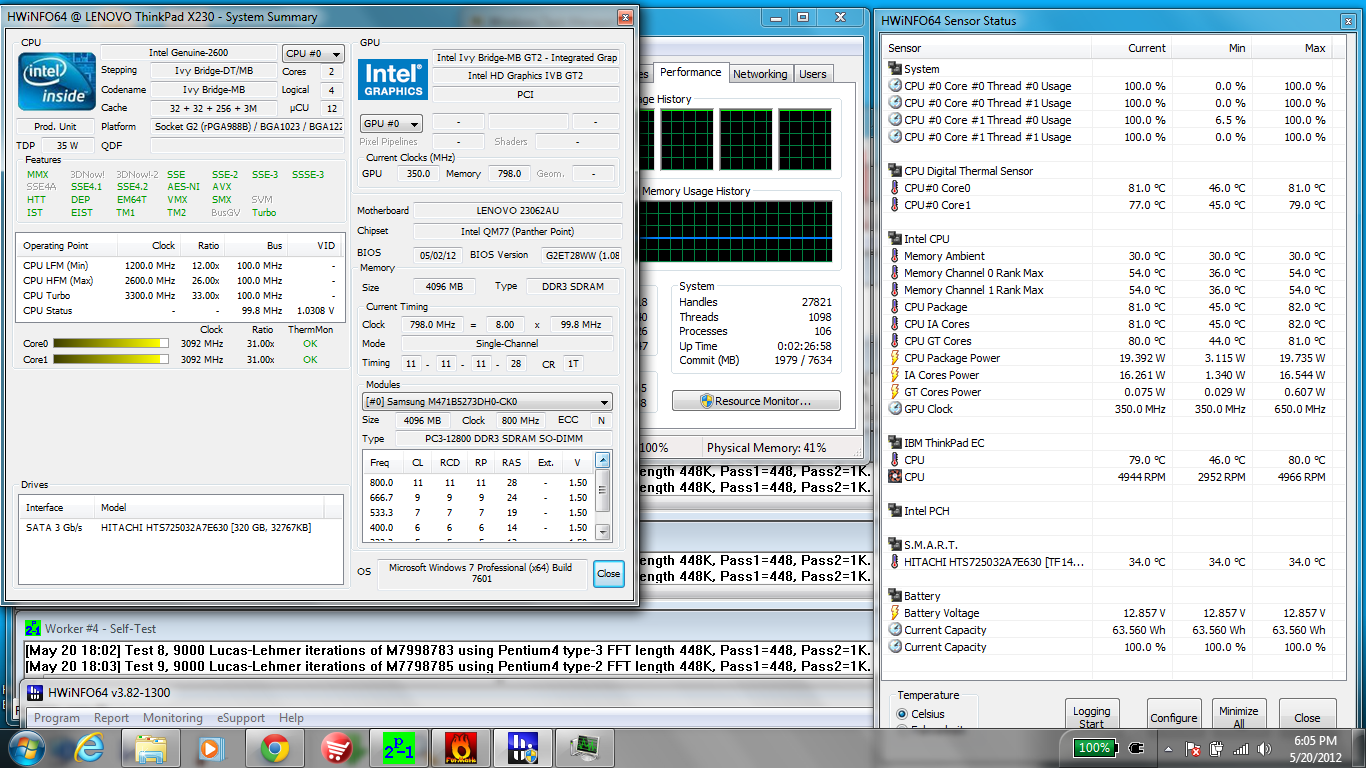Open the Windows Start menu
Screen dimensions: 1366x768
tap(27, 747)
